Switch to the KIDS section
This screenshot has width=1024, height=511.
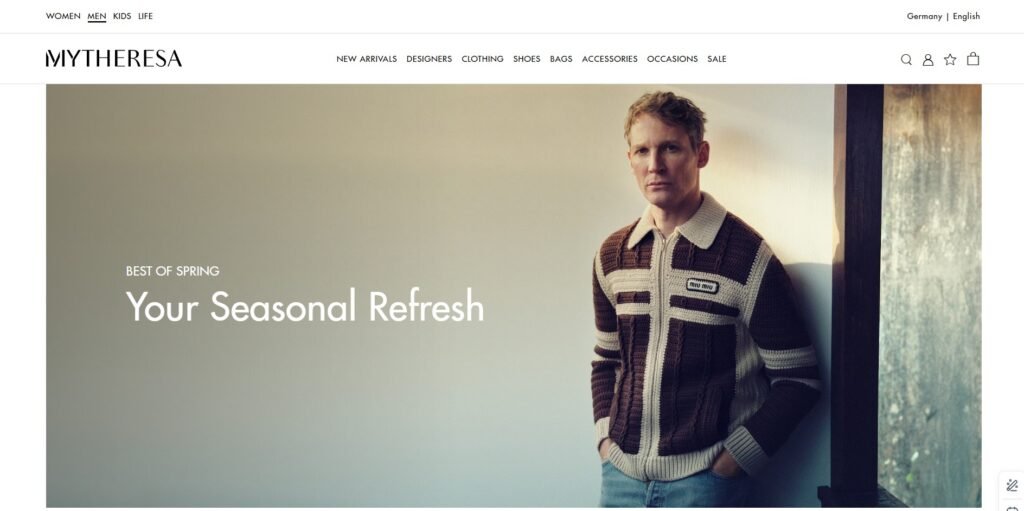[122, 16]
